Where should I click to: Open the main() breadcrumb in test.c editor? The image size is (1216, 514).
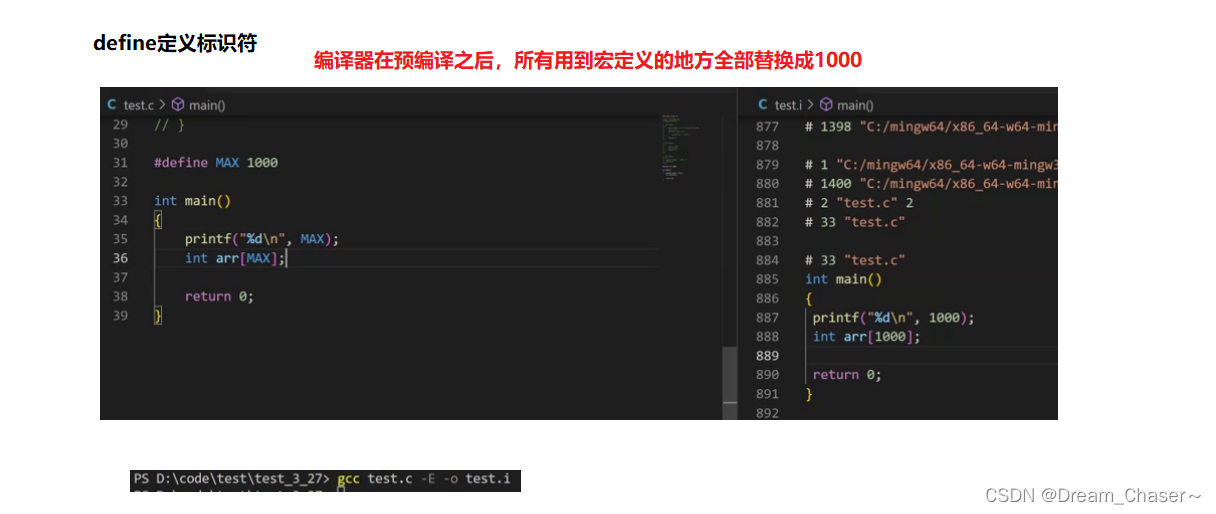tap(207, 105)
